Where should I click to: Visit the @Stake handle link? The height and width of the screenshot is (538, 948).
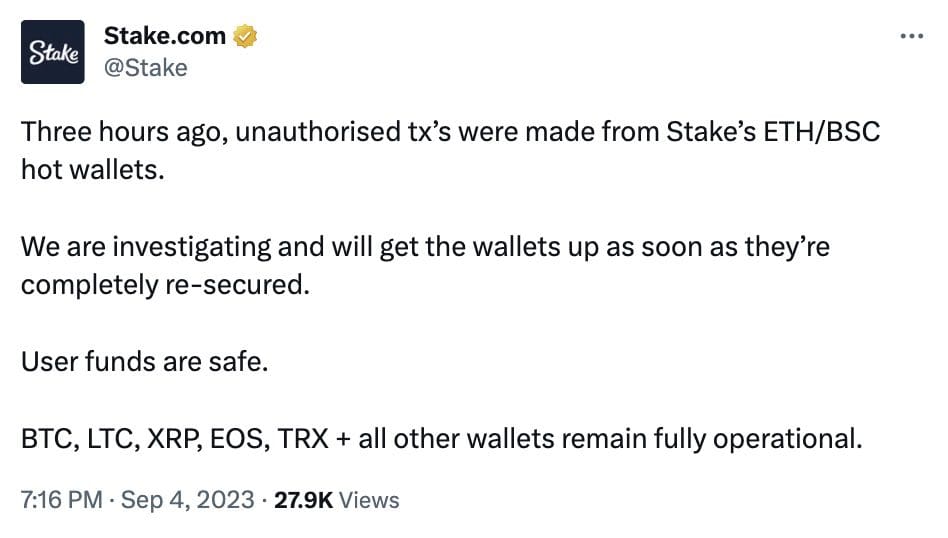(146, 68)
